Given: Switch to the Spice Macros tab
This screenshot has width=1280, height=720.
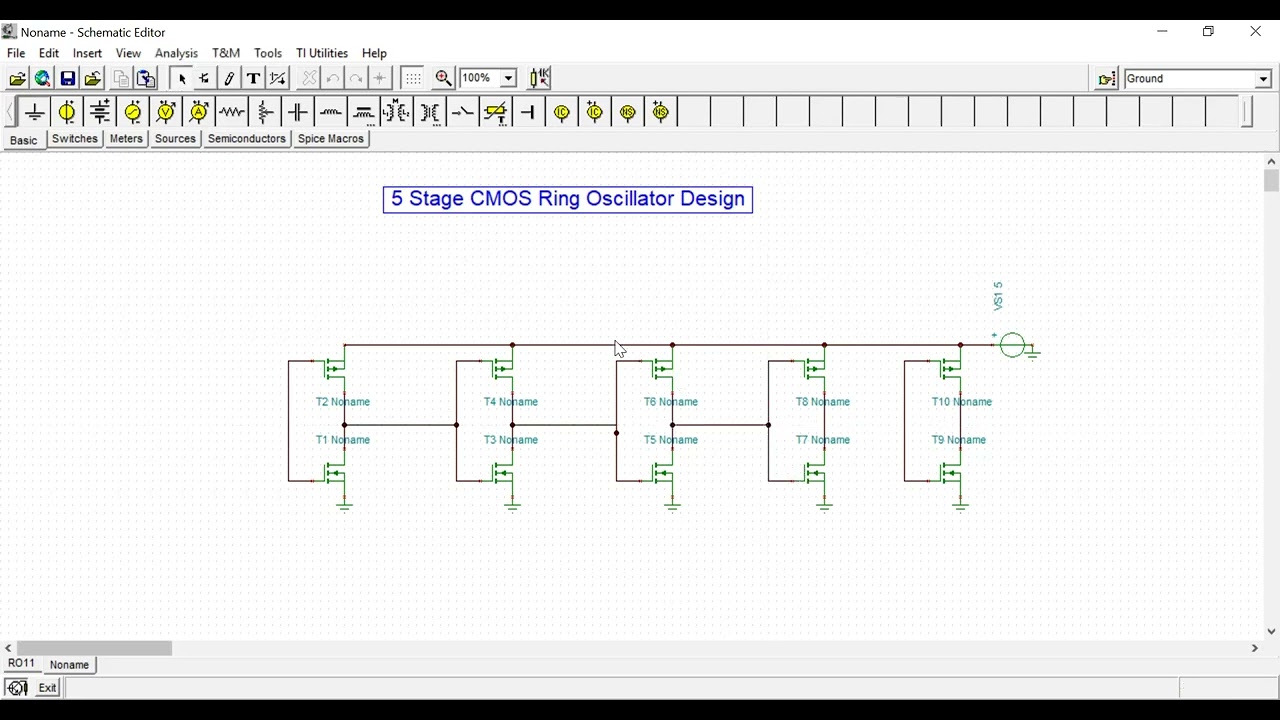Looking at the screenshot, I should pos(331,139).
